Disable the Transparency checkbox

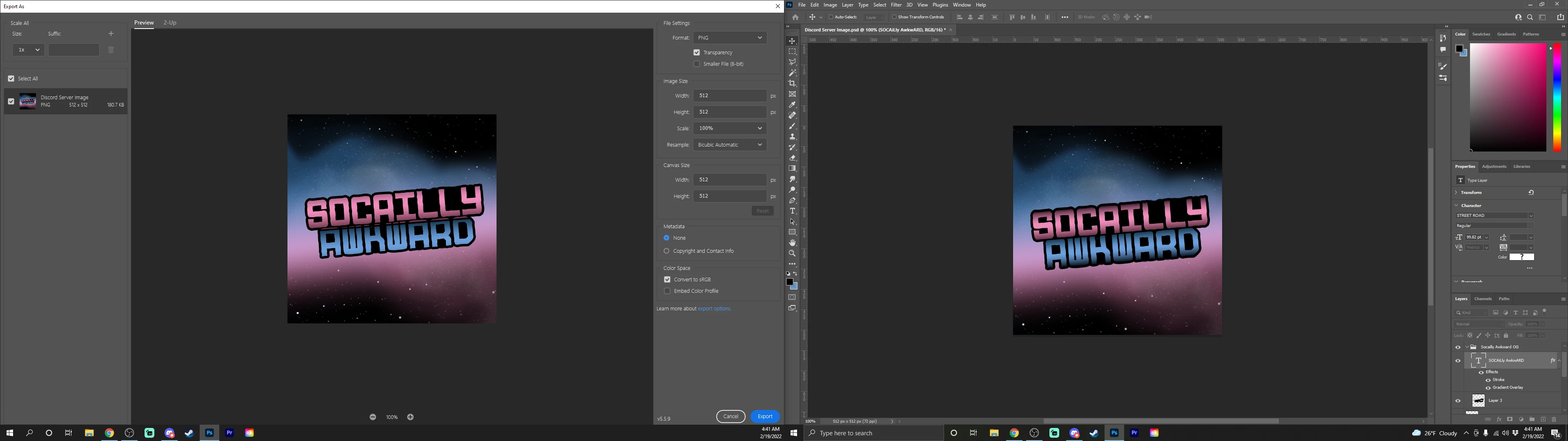[x=696, y=52]
